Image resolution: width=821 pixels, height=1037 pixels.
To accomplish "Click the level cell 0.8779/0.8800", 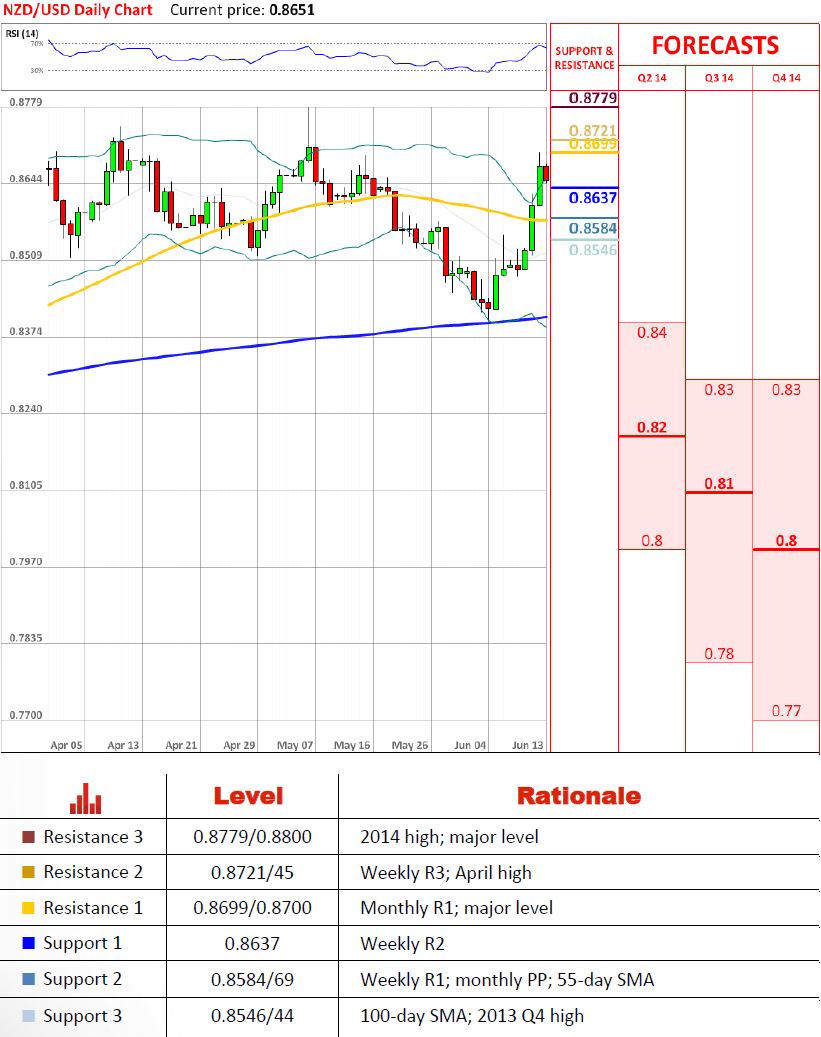I will pyautogui.click(x=252, y=837).
